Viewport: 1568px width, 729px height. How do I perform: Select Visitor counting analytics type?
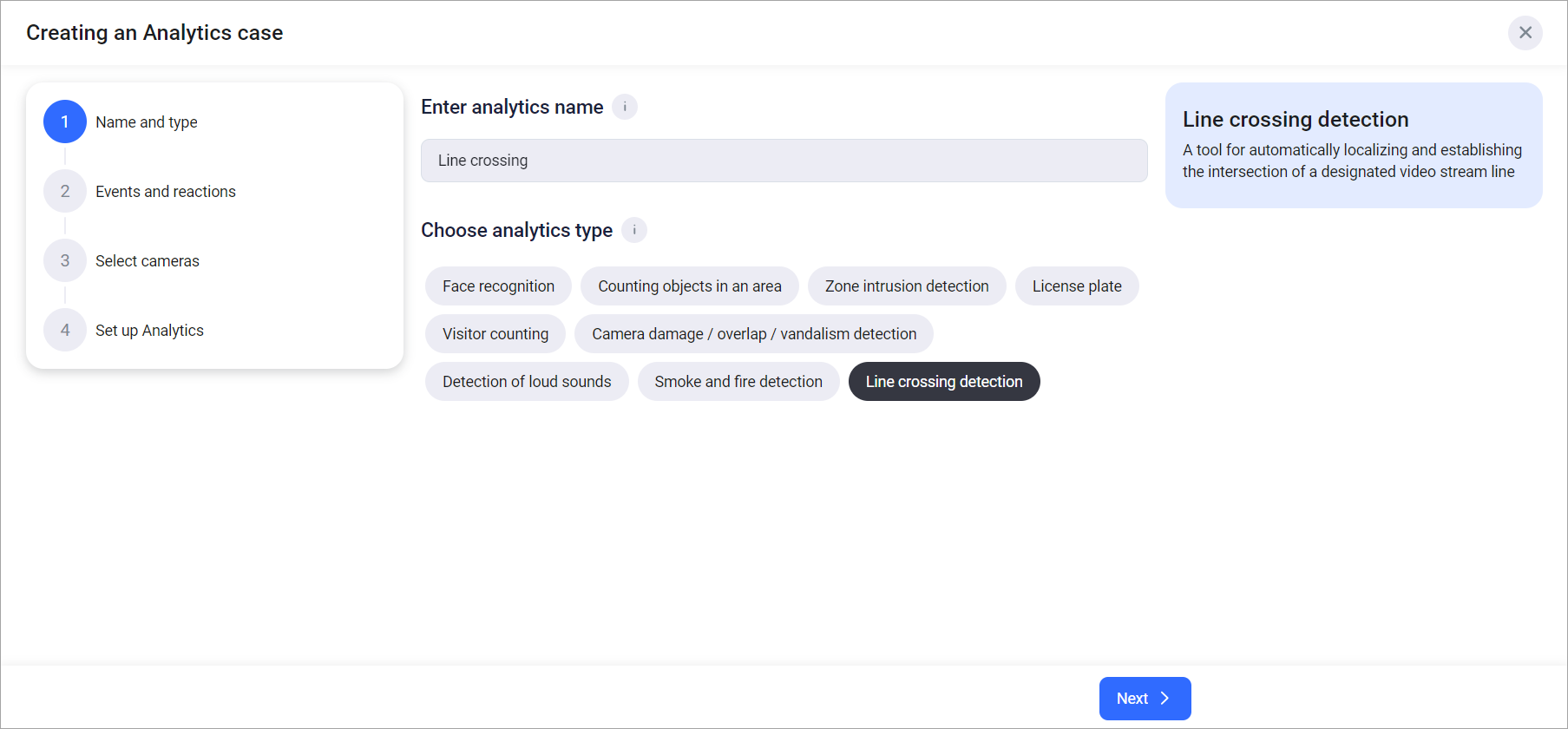pyautogui.click(x=495, y=334)
